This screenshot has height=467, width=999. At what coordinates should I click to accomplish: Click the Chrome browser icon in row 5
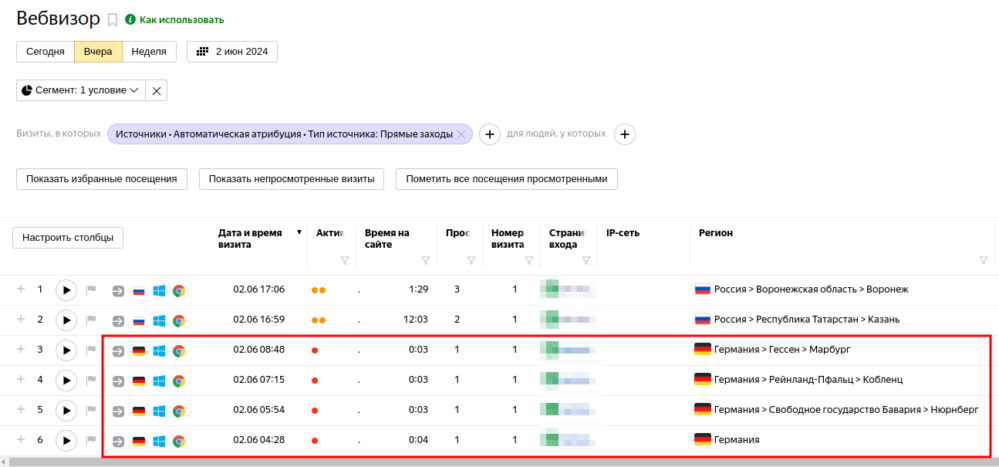coord(179,411)
